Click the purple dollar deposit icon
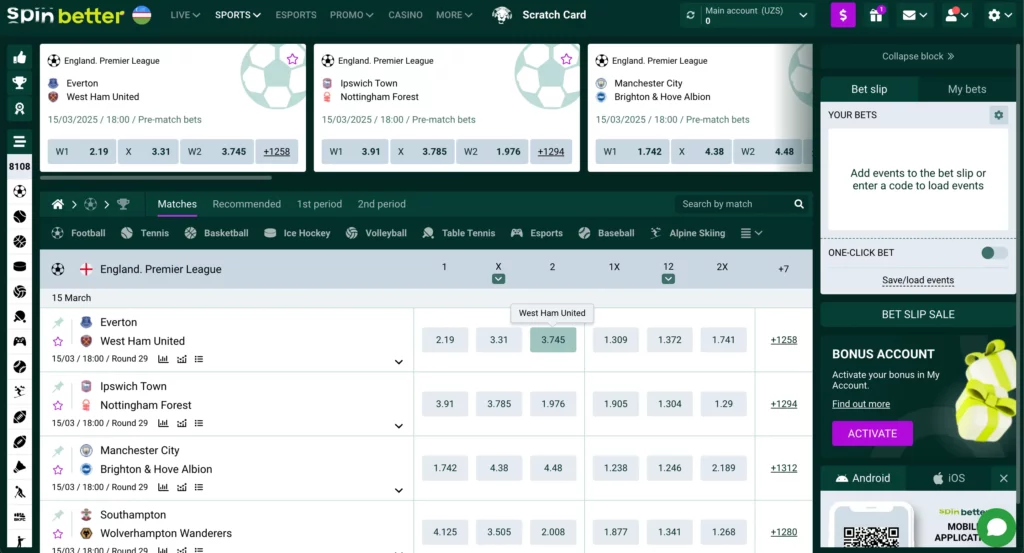 pyautogui.click(x=843, y=15)
